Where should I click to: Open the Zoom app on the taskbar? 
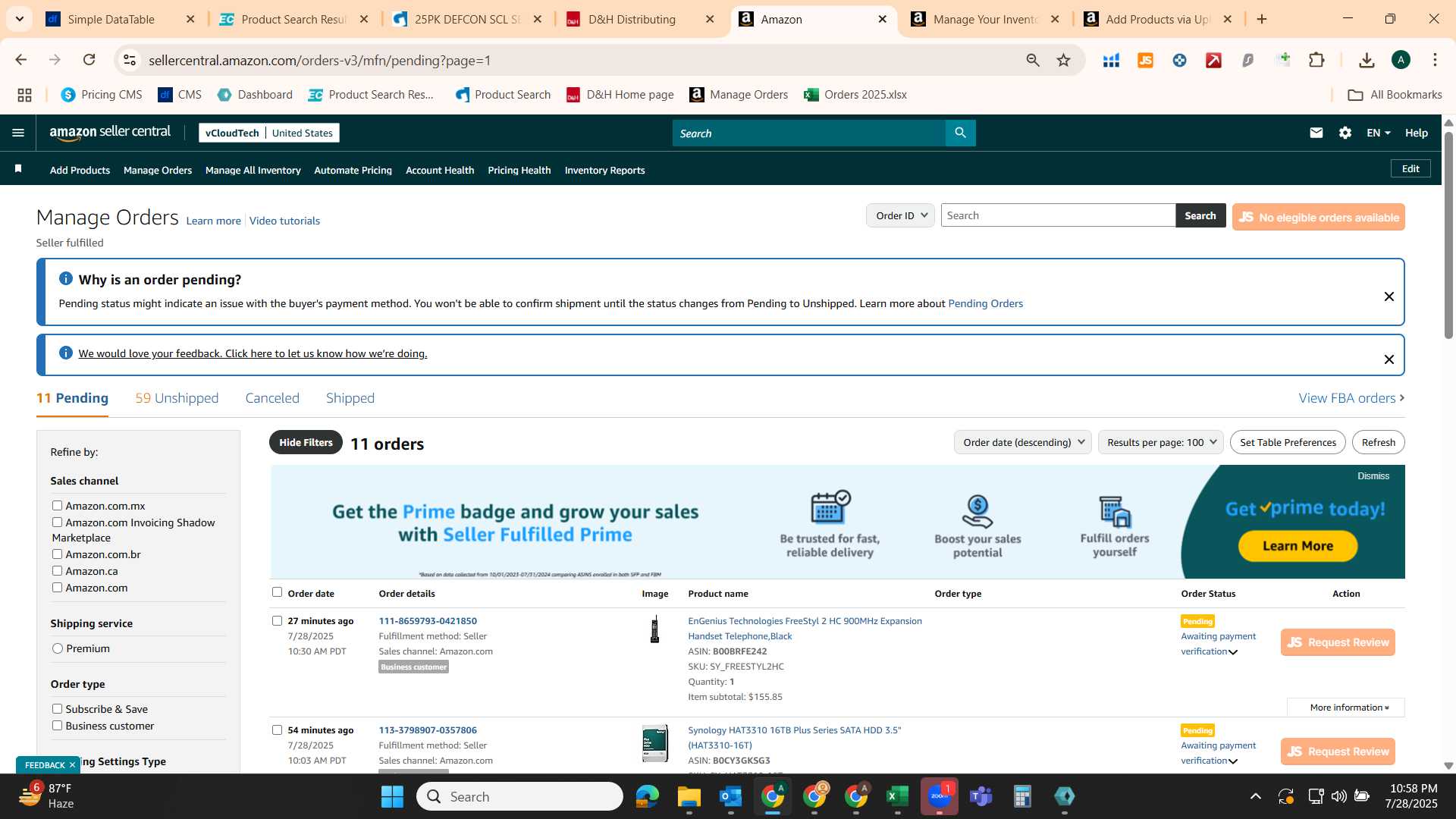(939, 796)
